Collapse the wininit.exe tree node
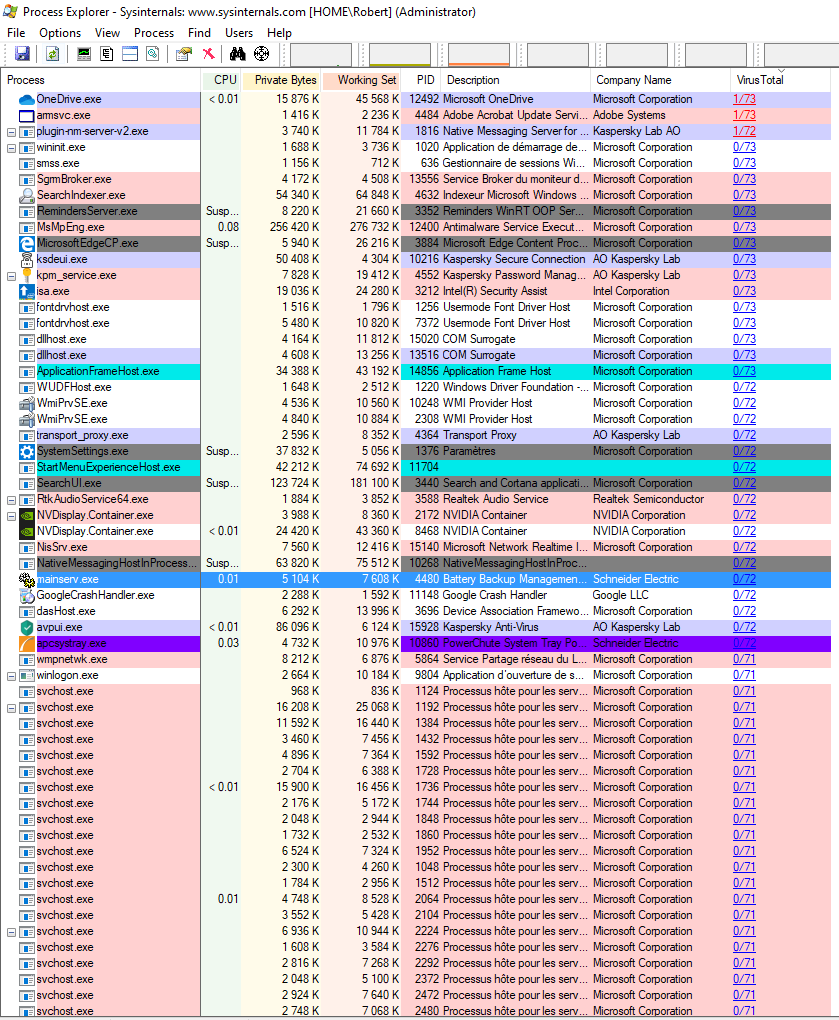The width and height of the screenshot is (839, 1020). pyautogui.click(x=11, y=148)
